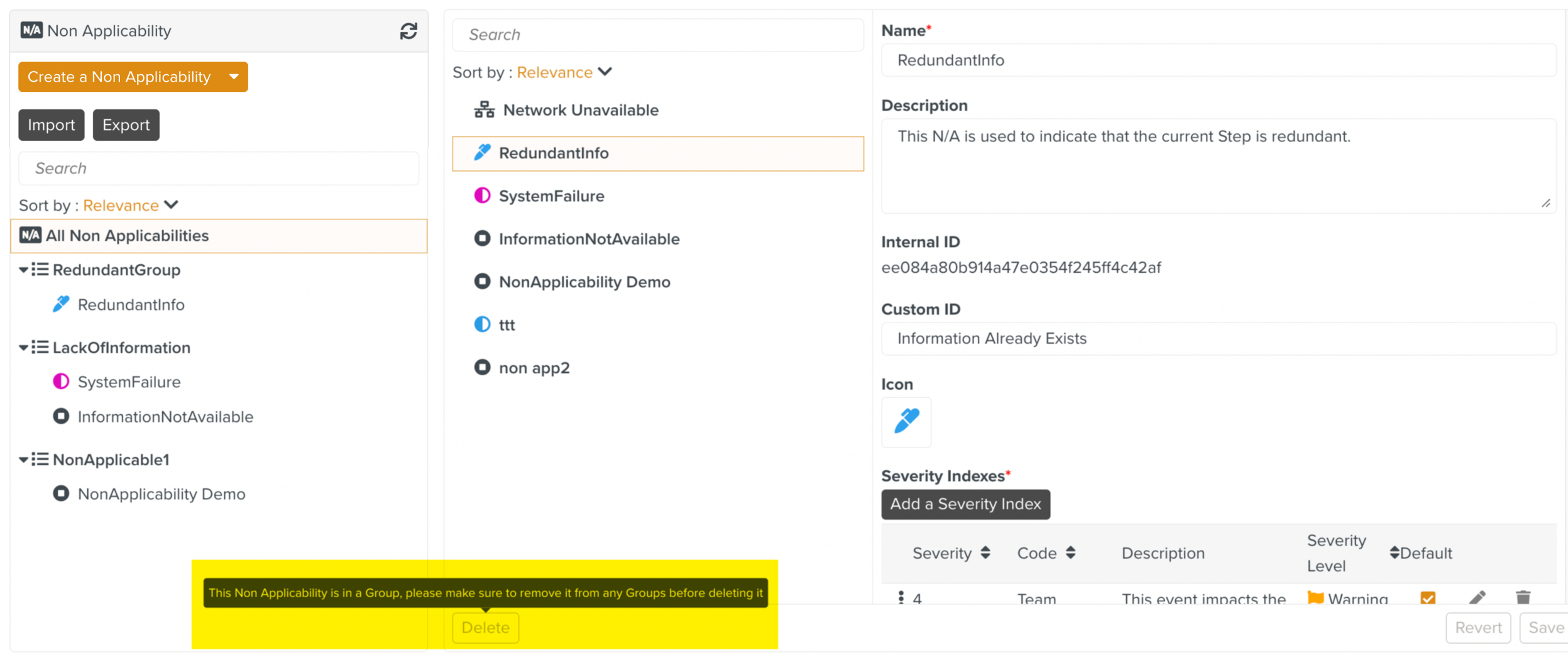Click the magenta SystemFailure icon in middle list
The image size is (1568, 655).
pos(482,195)
